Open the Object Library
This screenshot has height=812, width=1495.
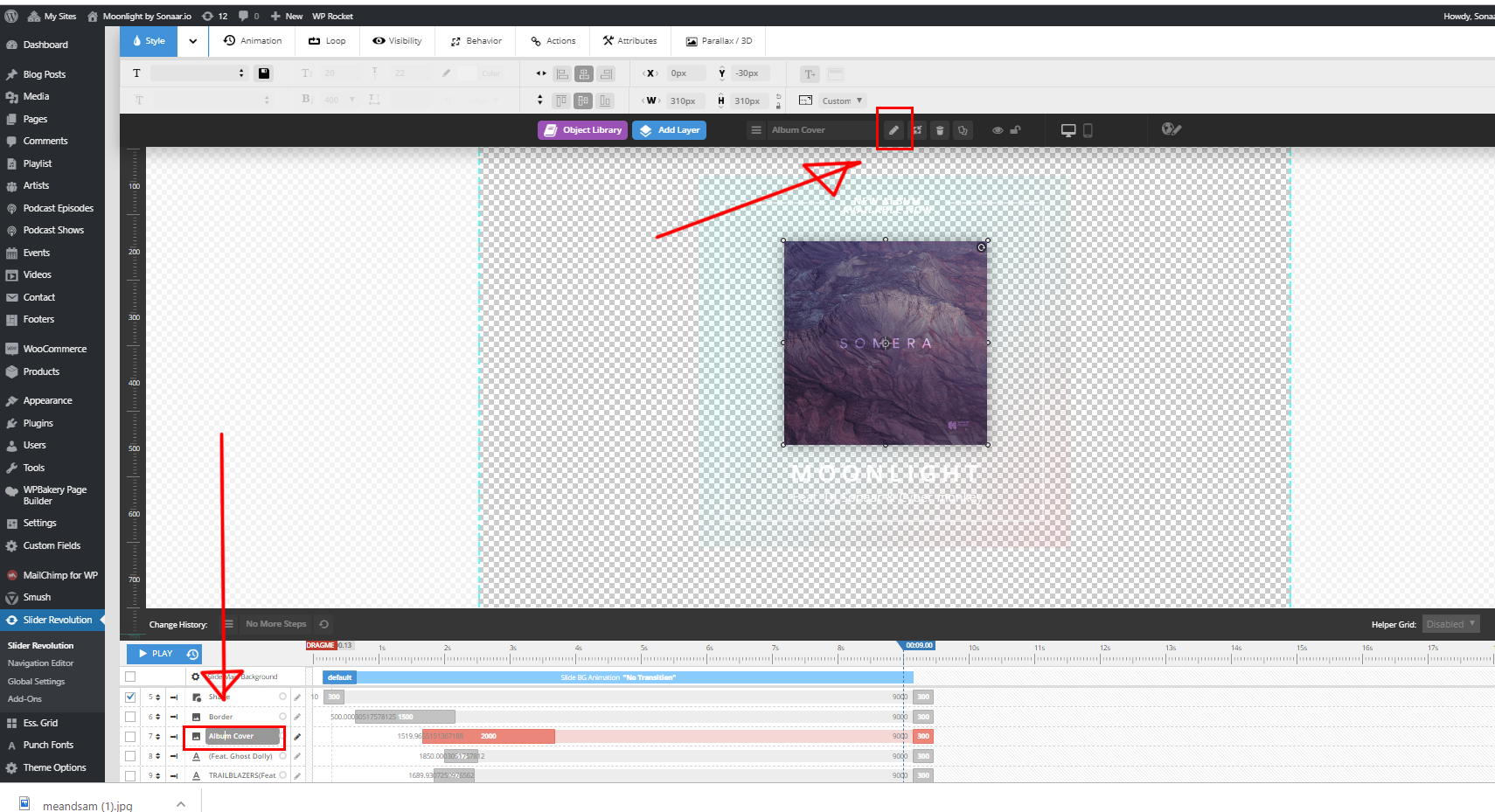click(582, 130)
